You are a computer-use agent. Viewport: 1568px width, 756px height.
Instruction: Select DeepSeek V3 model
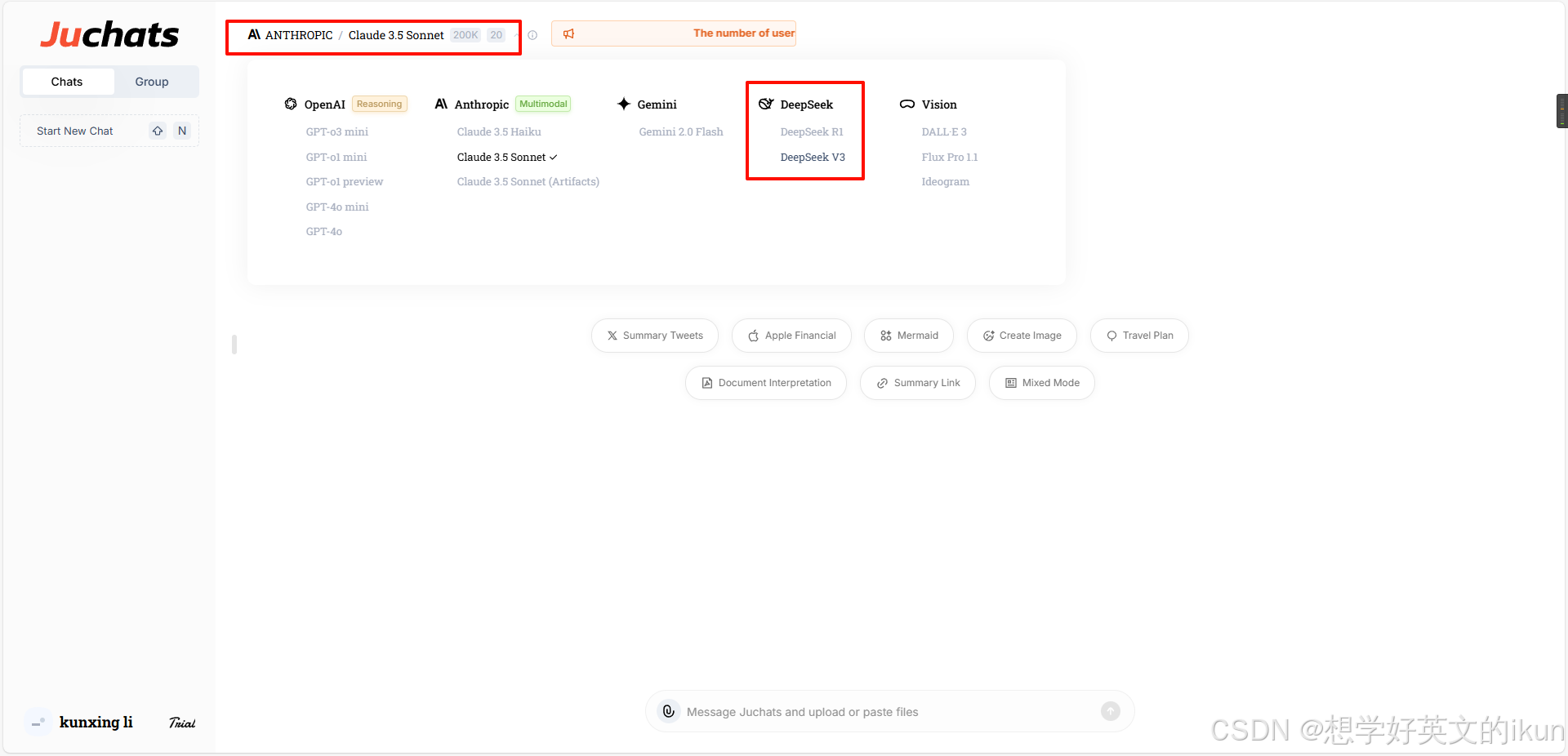pos(813,157)
